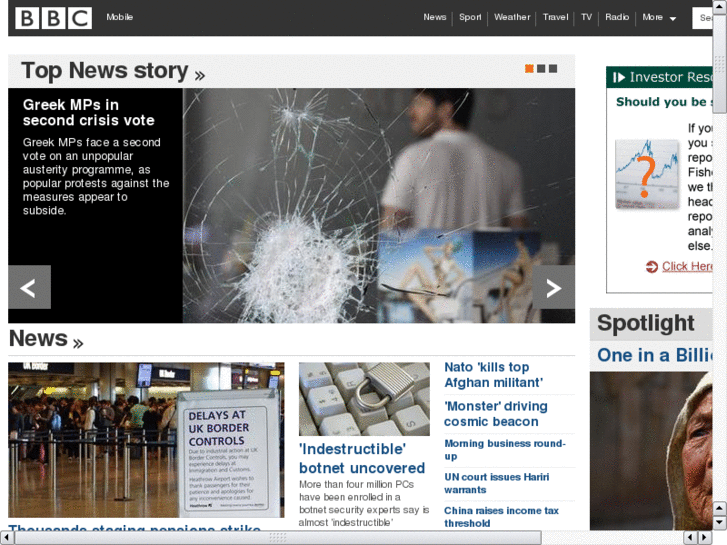Click the horizontal scrollbar left arrow
Screen dimensions: 727x545
6,537
